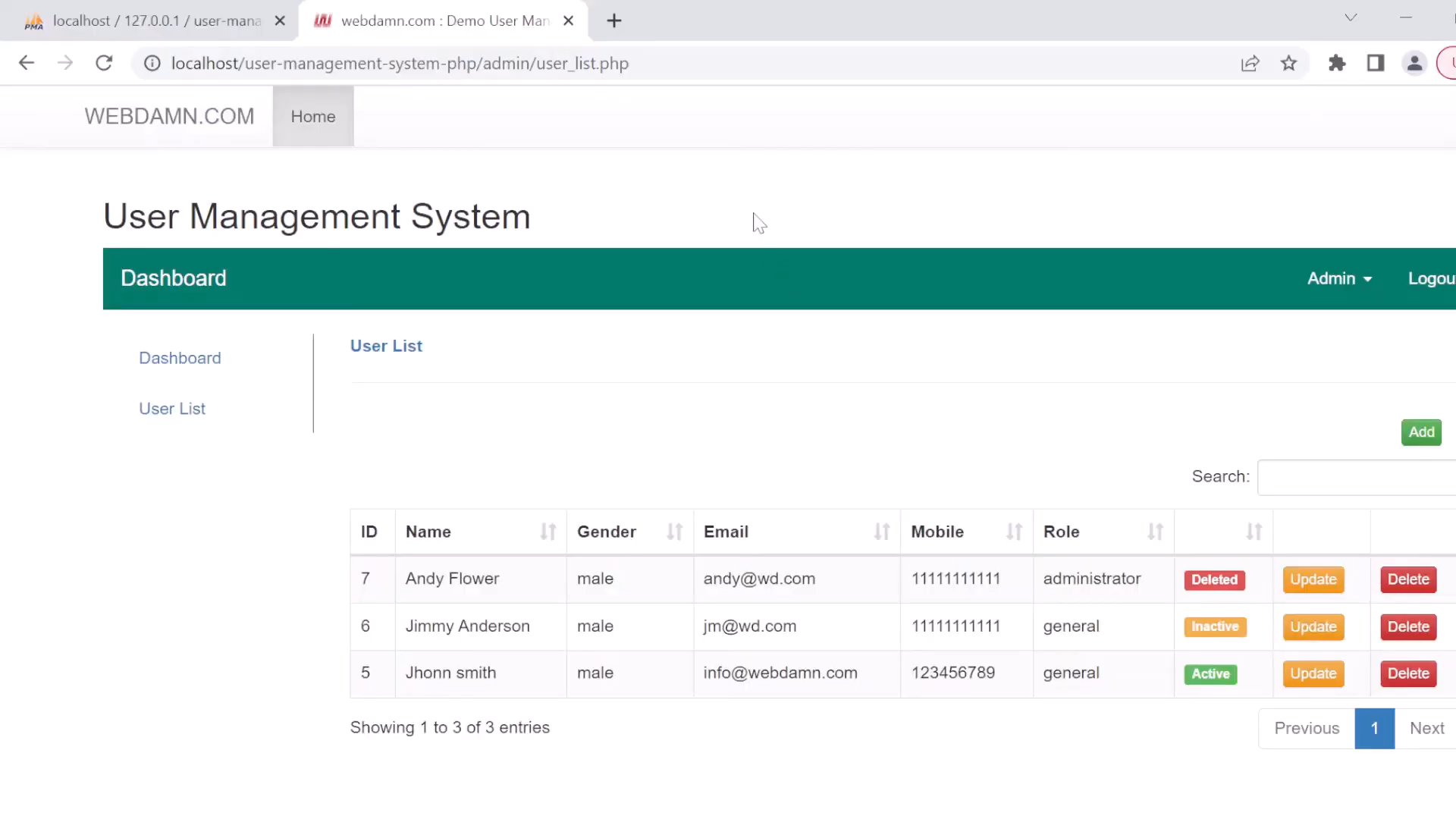Click the Search input field

1357,477
